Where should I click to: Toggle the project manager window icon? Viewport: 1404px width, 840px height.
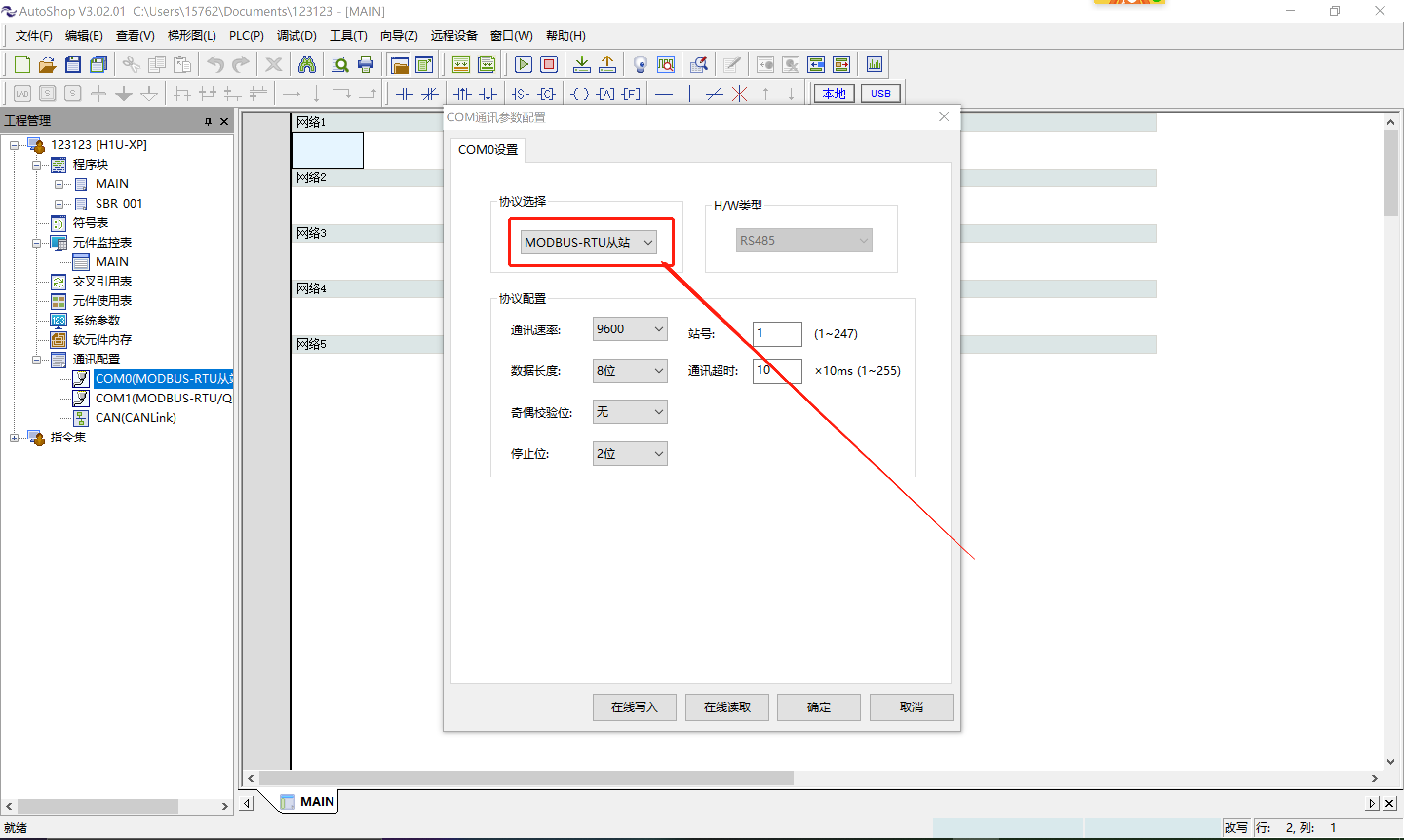click(x=399, y=64)
